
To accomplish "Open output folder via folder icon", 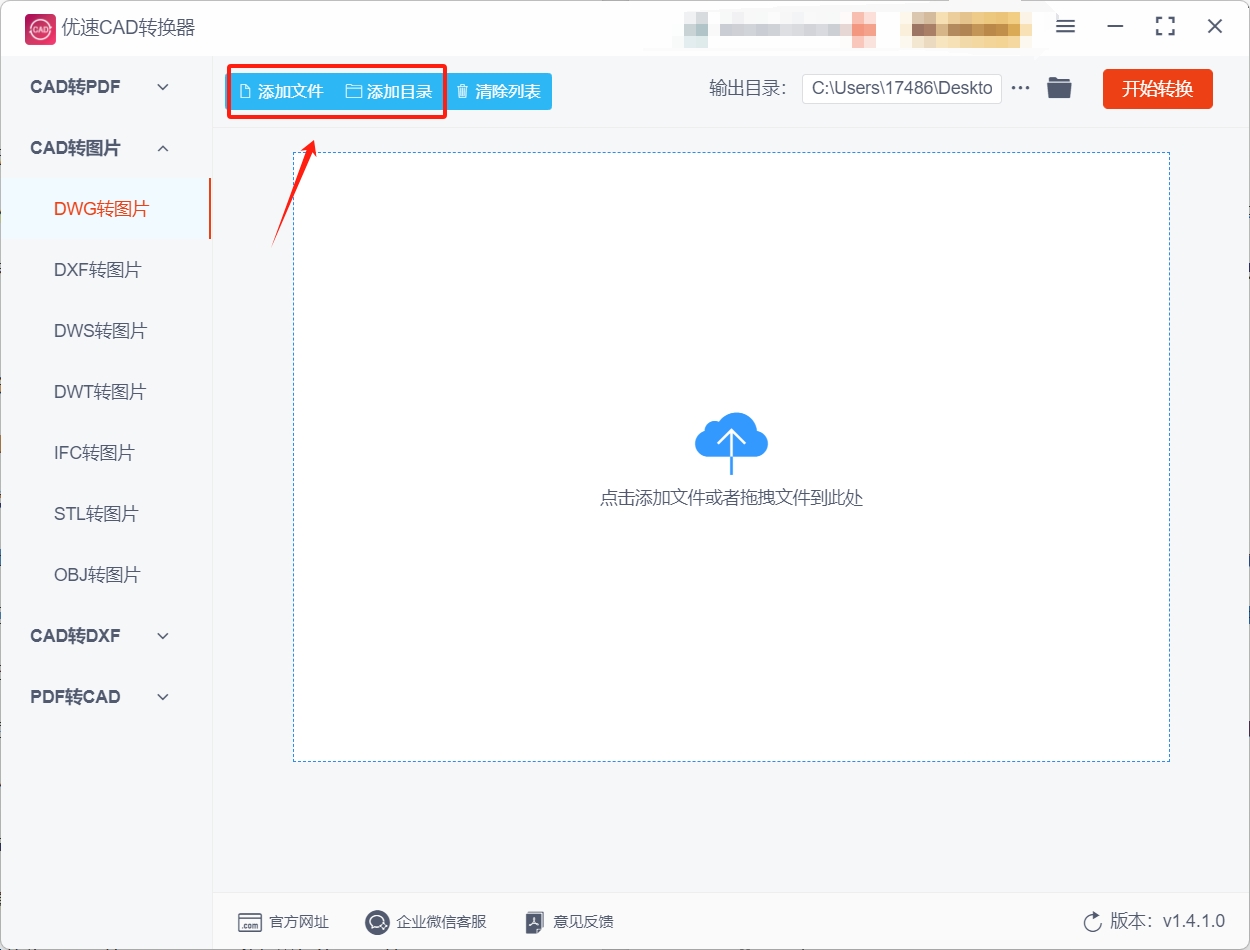I will (1059, 88).
